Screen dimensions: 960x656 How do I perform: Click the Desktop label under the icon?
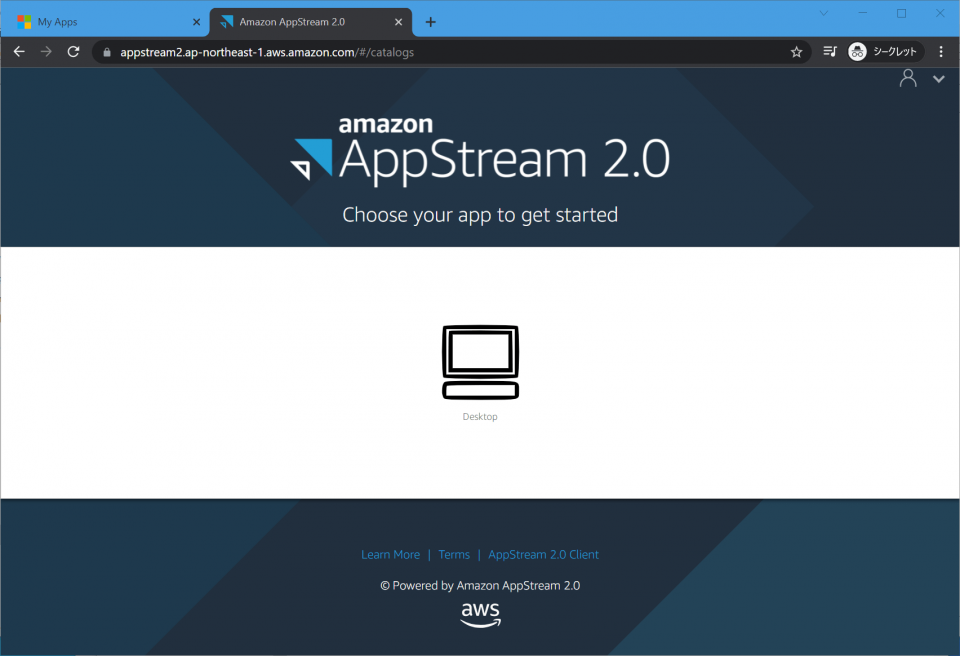[x=480, y=417]
